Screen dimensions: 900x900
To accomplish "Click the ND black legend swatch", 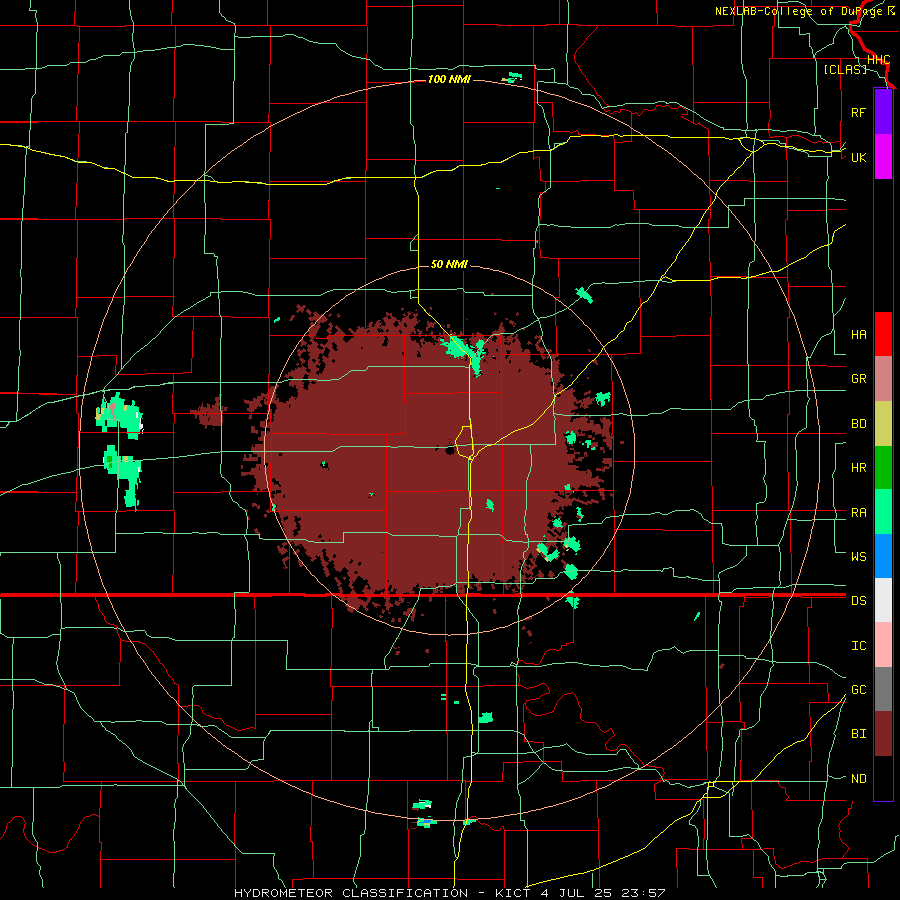I will click(x=883, y=778).
